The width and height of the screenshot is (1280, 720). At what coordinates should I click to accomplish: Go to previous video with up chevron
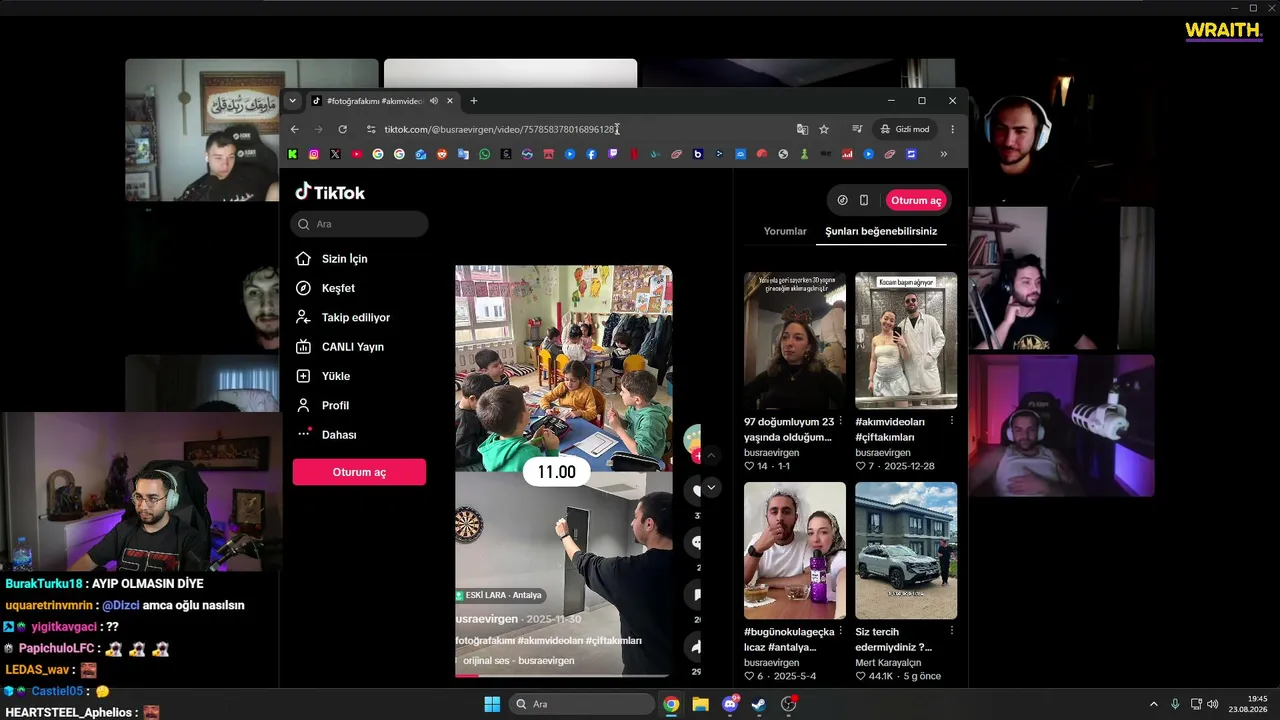712,456
